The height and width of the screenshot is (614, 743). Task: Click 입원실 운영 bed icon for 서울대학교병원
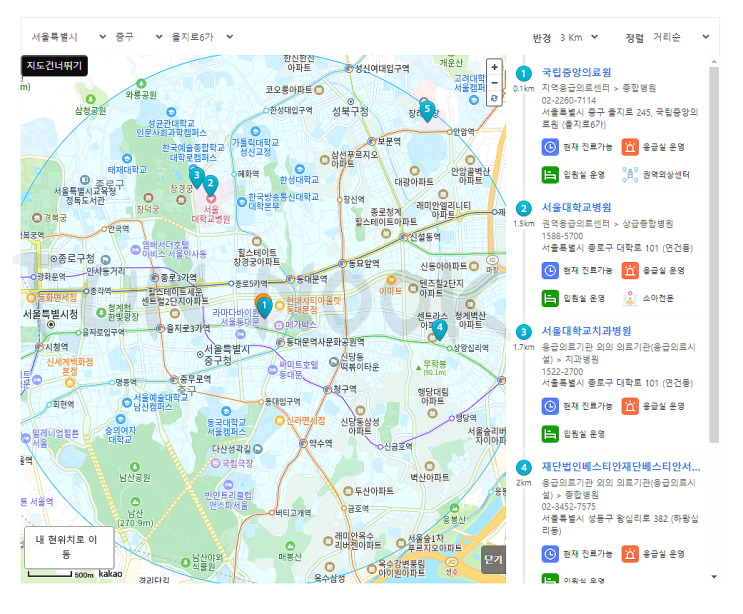coord(550,298)
